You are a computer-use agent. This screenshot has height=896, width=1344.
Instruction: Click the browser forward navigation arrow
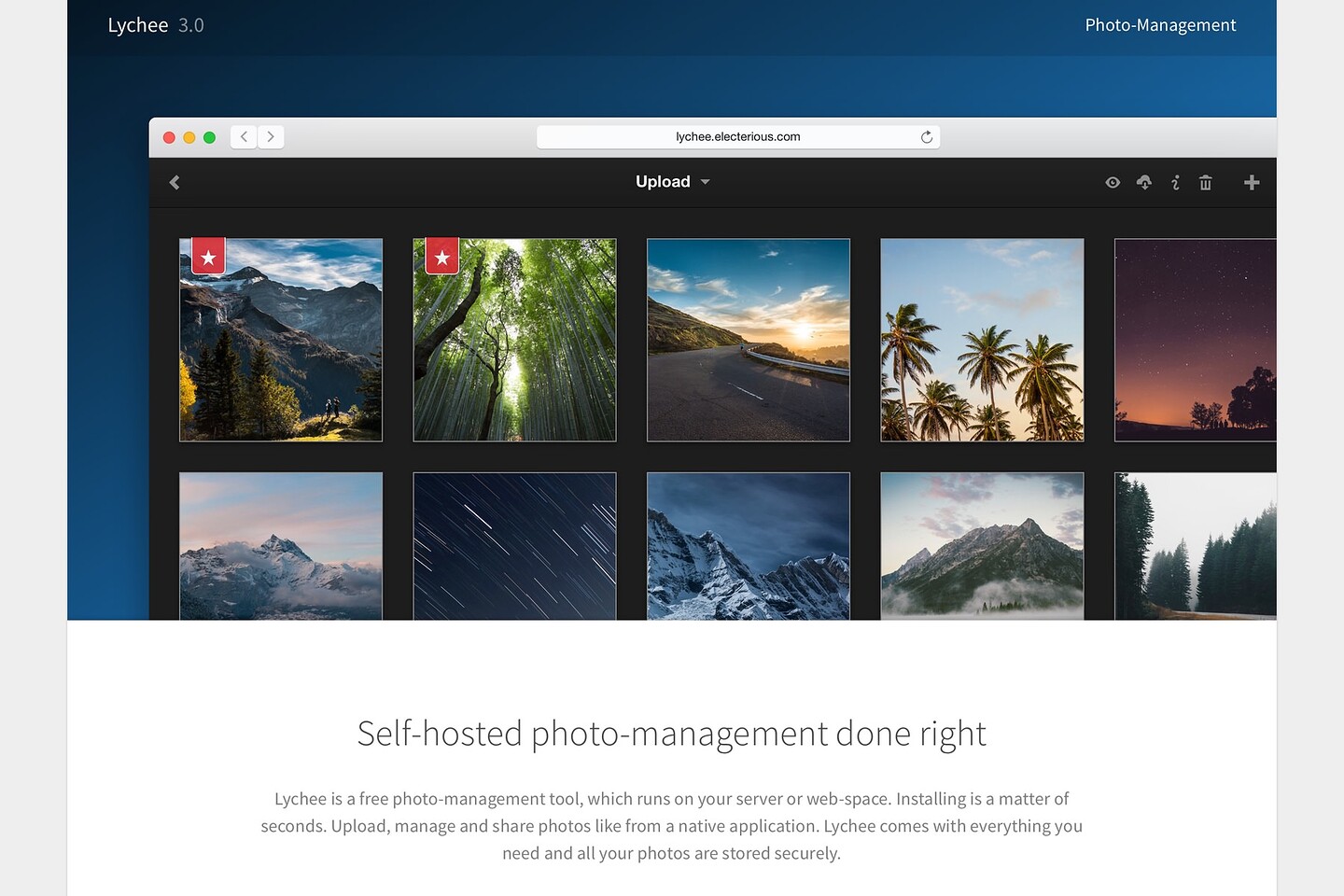pos(271,136)
